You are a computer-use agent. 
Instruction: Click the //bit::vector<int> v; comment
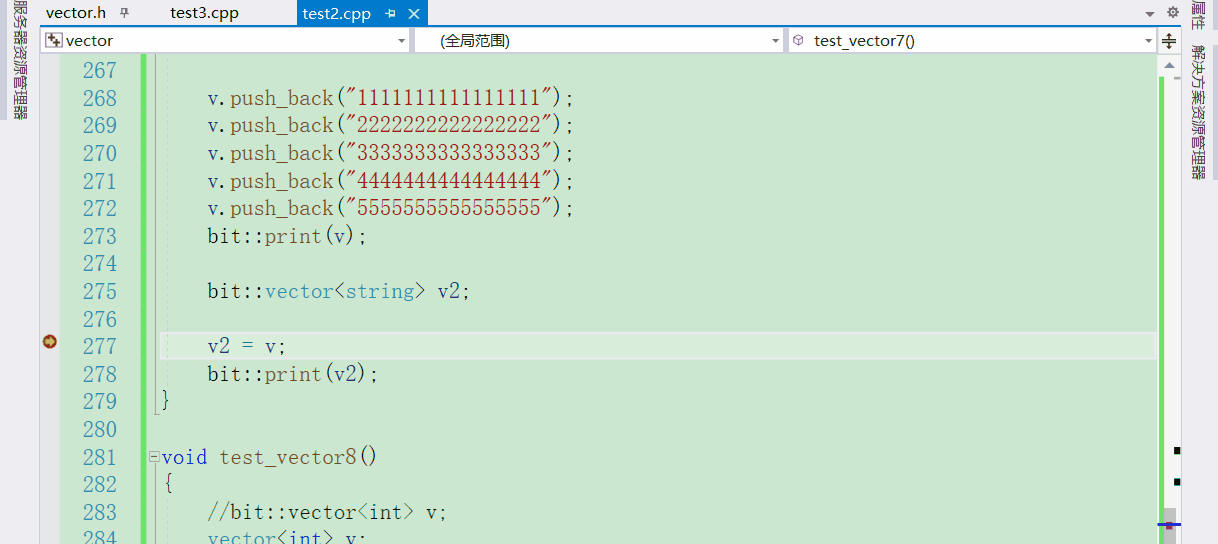327,512
